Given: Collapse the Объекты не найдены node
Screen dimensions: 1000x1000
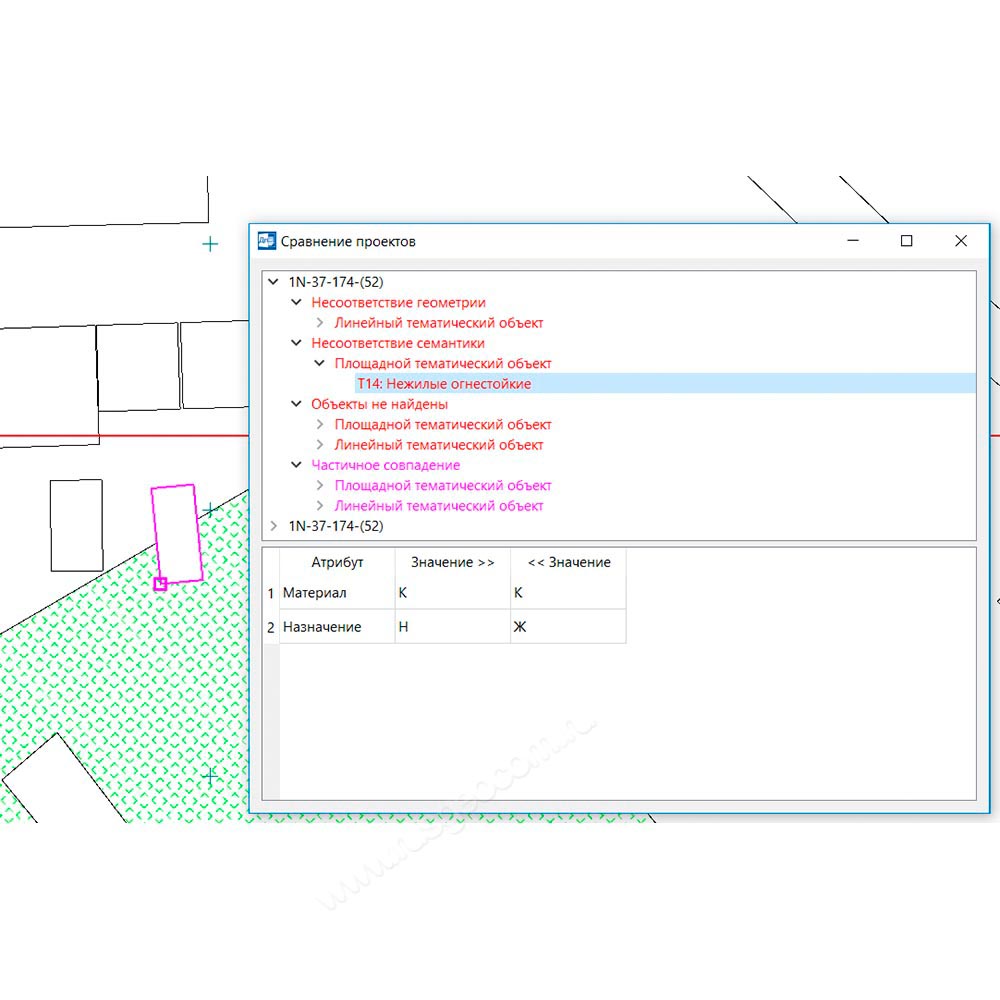Looking at the screenshot, I should (296, 404).
